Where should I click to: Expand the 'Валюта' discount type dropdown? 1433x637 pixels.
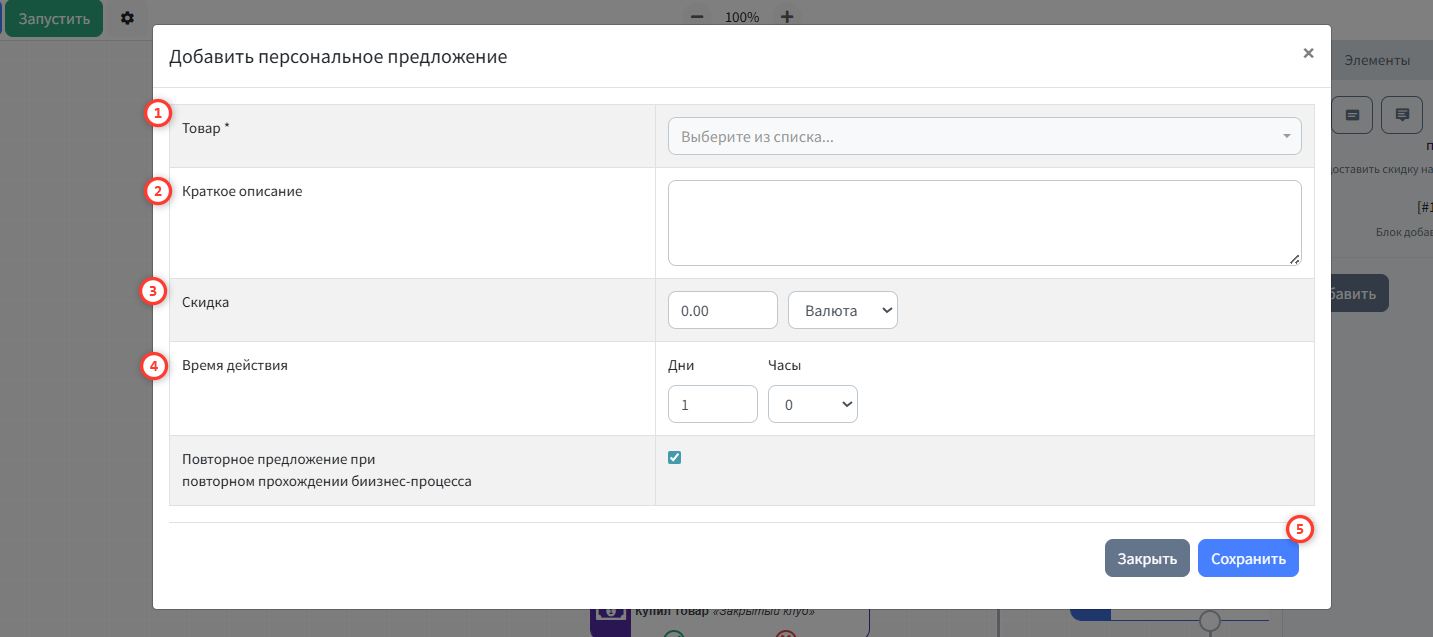pos(843,311)
